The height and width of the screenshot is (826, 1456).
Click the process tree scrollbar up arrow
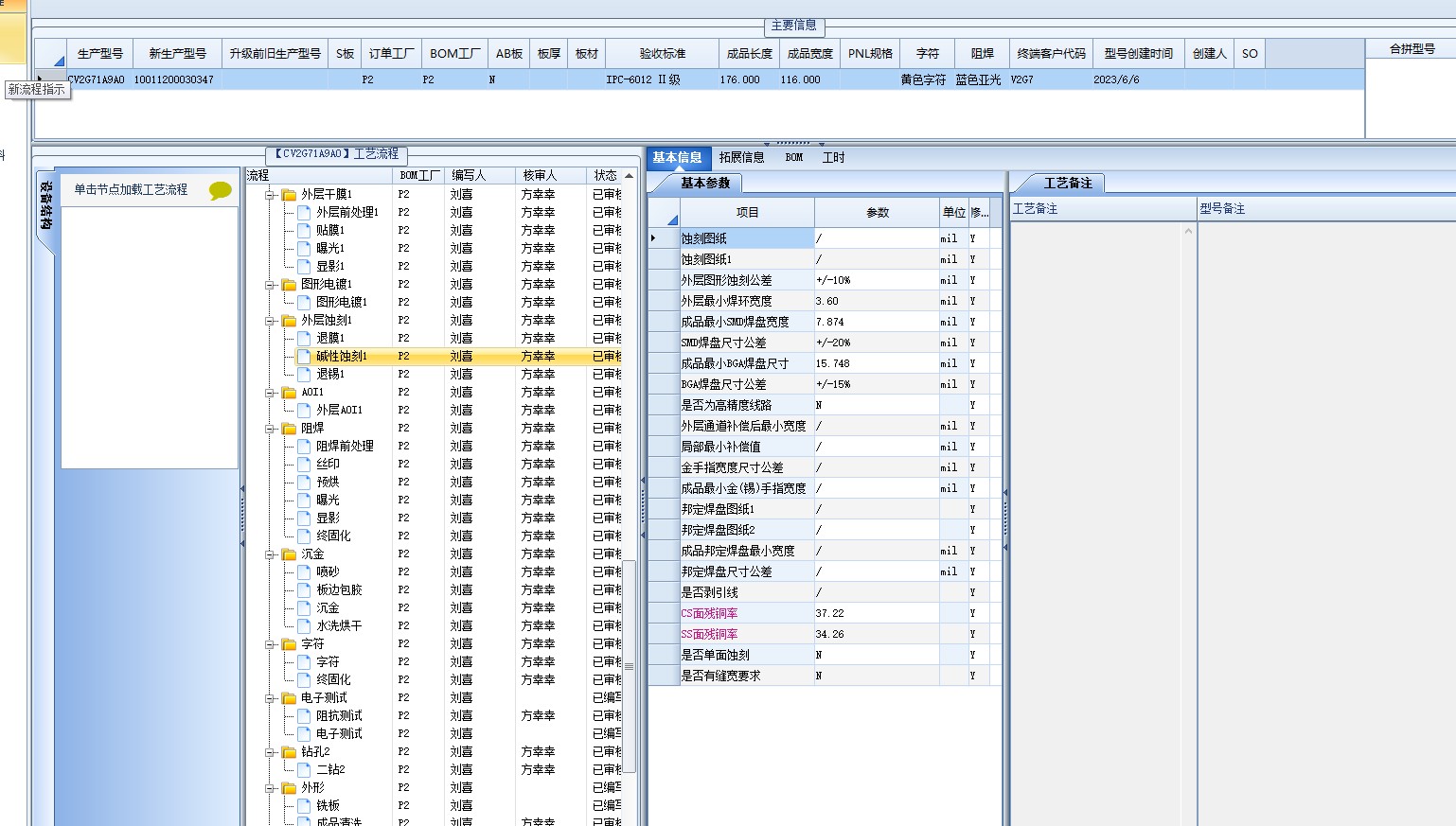click(629, 175)
